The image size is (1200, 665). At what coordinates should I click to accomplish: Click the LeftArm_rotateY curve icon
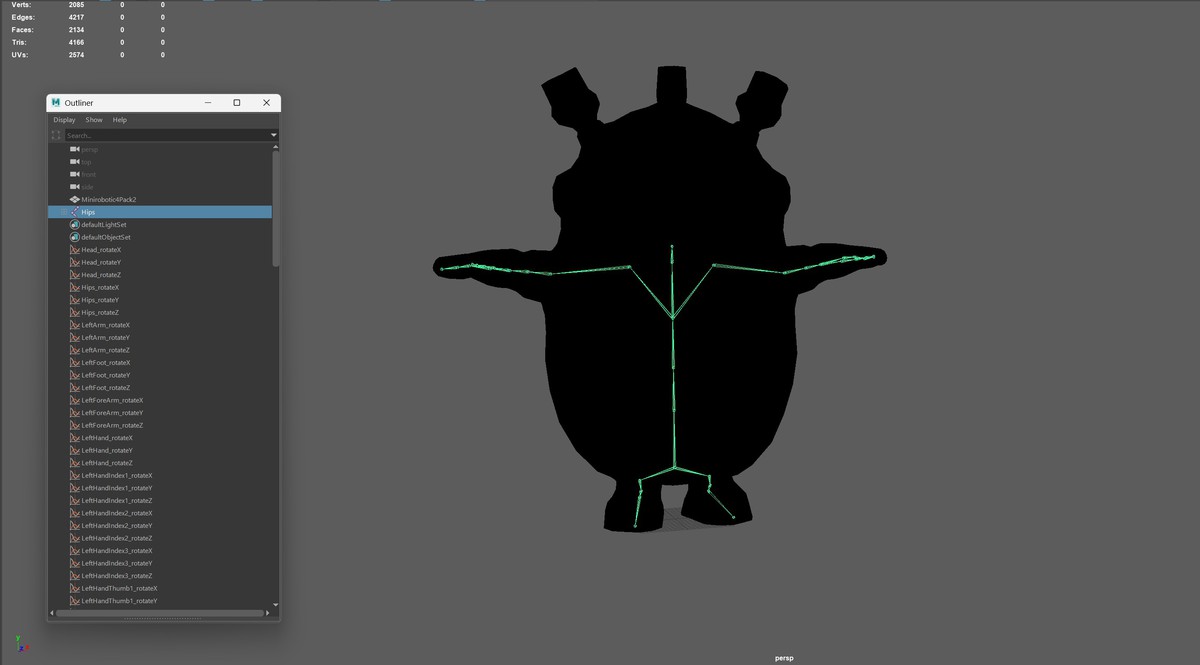[x=75, y=338]
